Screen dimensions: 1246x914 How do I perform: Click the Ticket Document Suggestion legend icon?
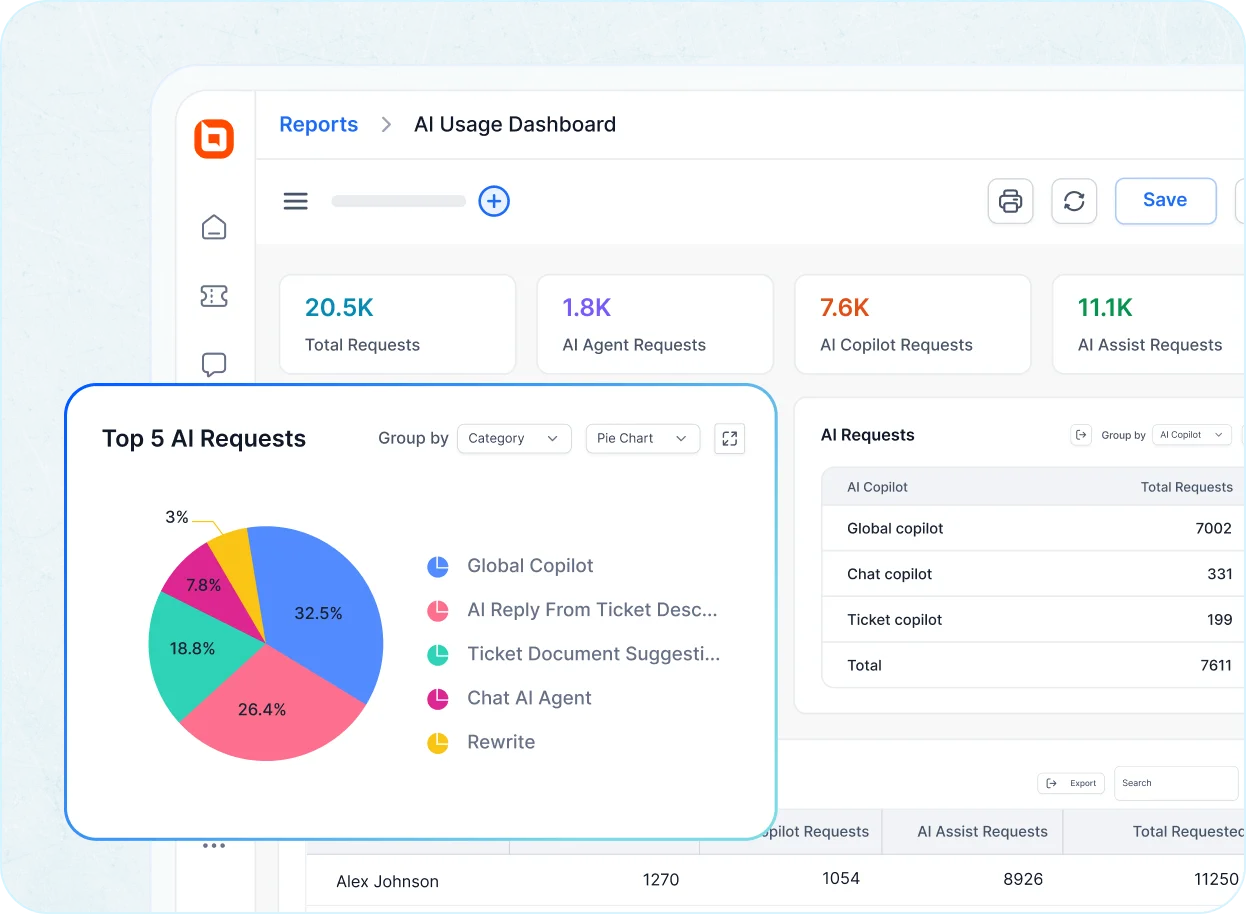pyautogui.click(x=438, y=655)
